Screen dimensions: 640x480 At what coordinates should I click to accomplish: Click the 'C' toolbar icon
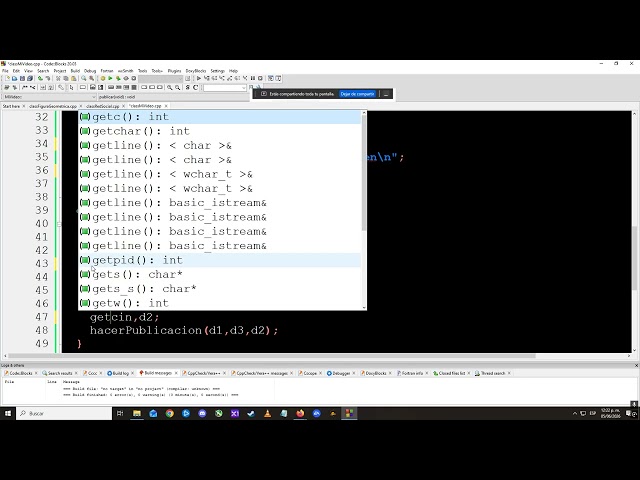[x=196, y=87]
